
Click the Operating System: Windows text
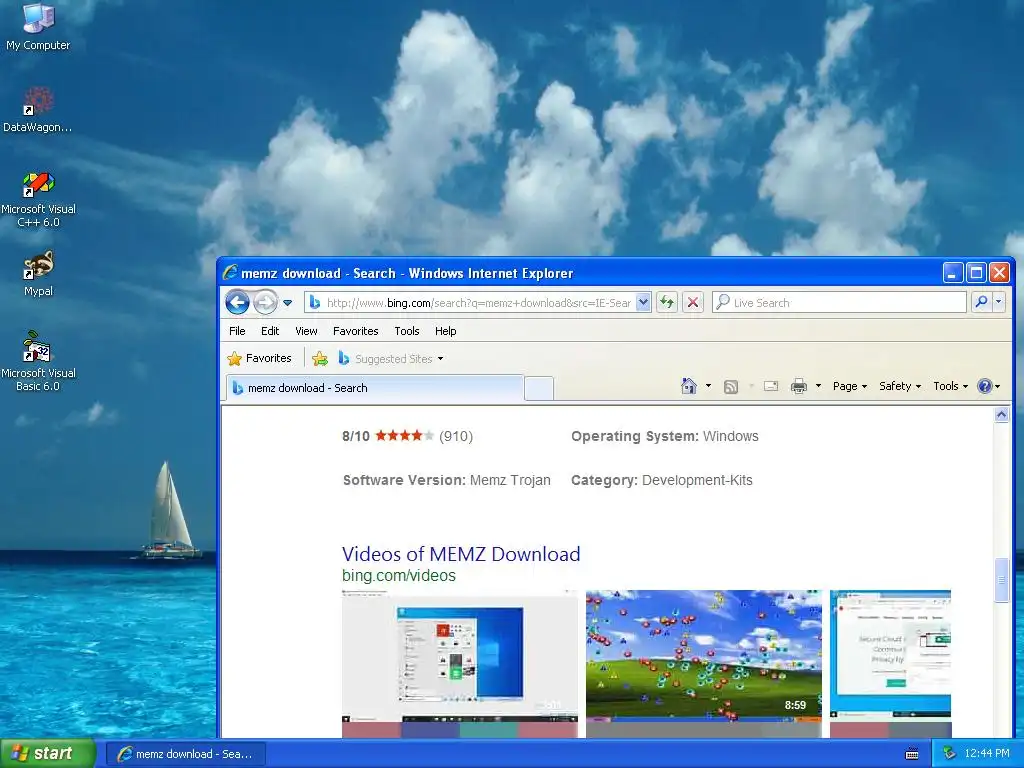click(665, 436)
